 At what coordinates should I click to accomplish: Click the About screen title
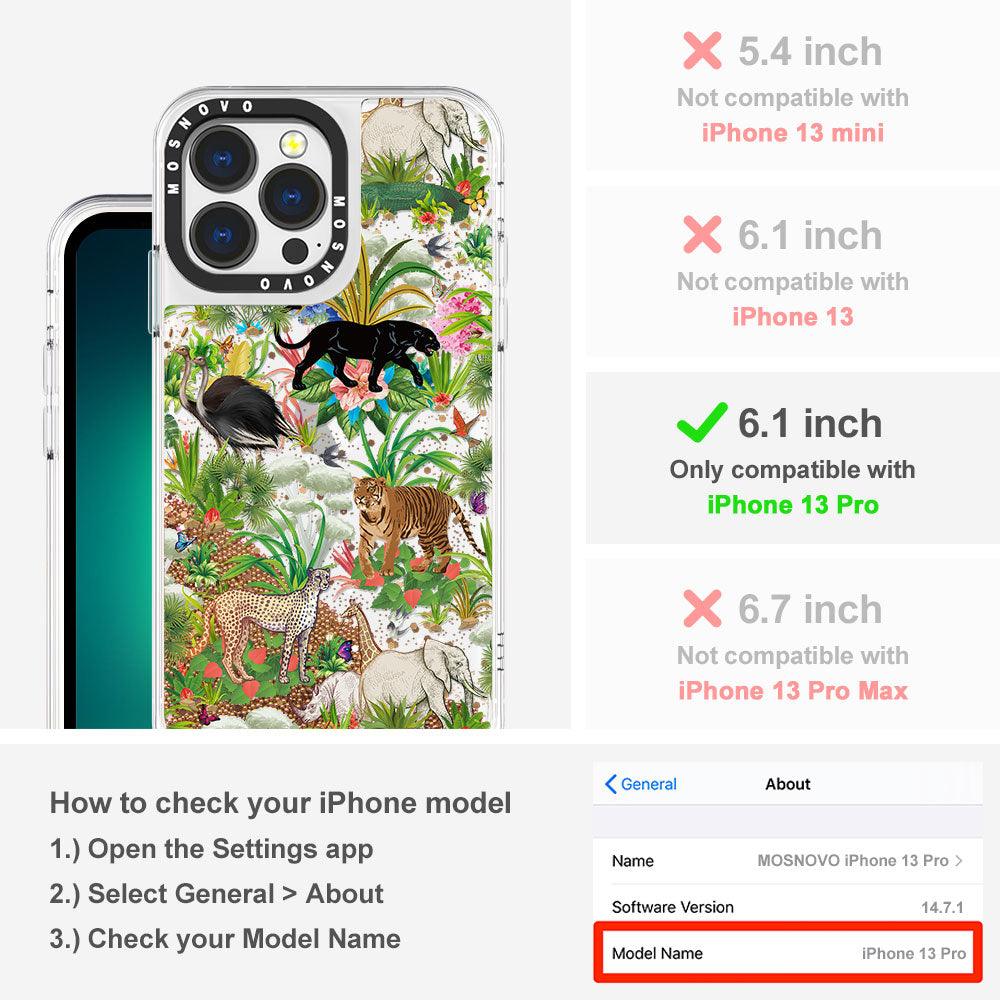coord(788,784)
